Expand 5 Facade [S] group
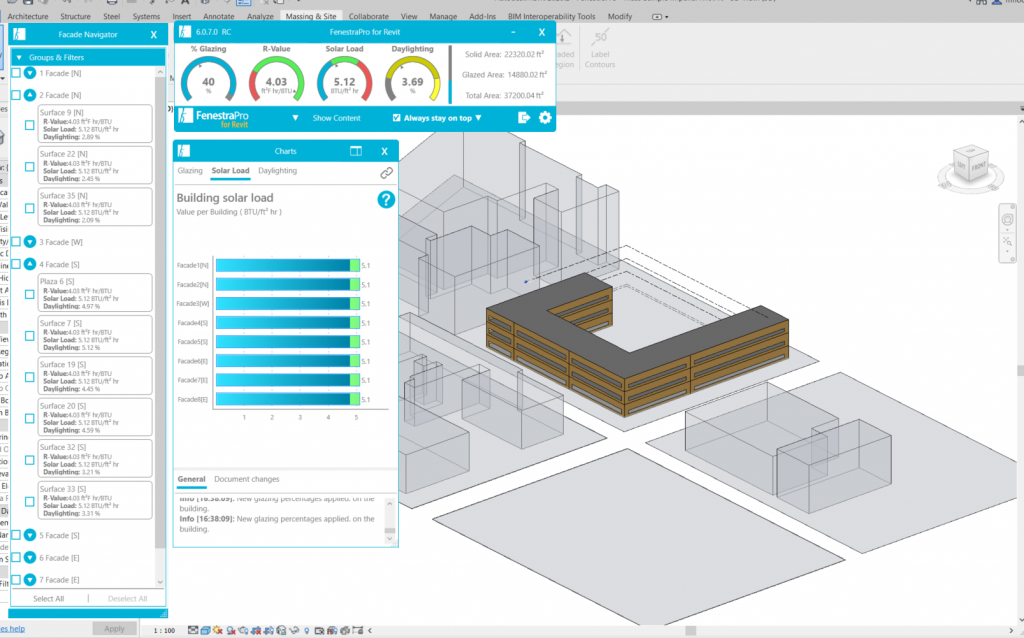This screenshot has height=638, width=1024. coord(30,535)
